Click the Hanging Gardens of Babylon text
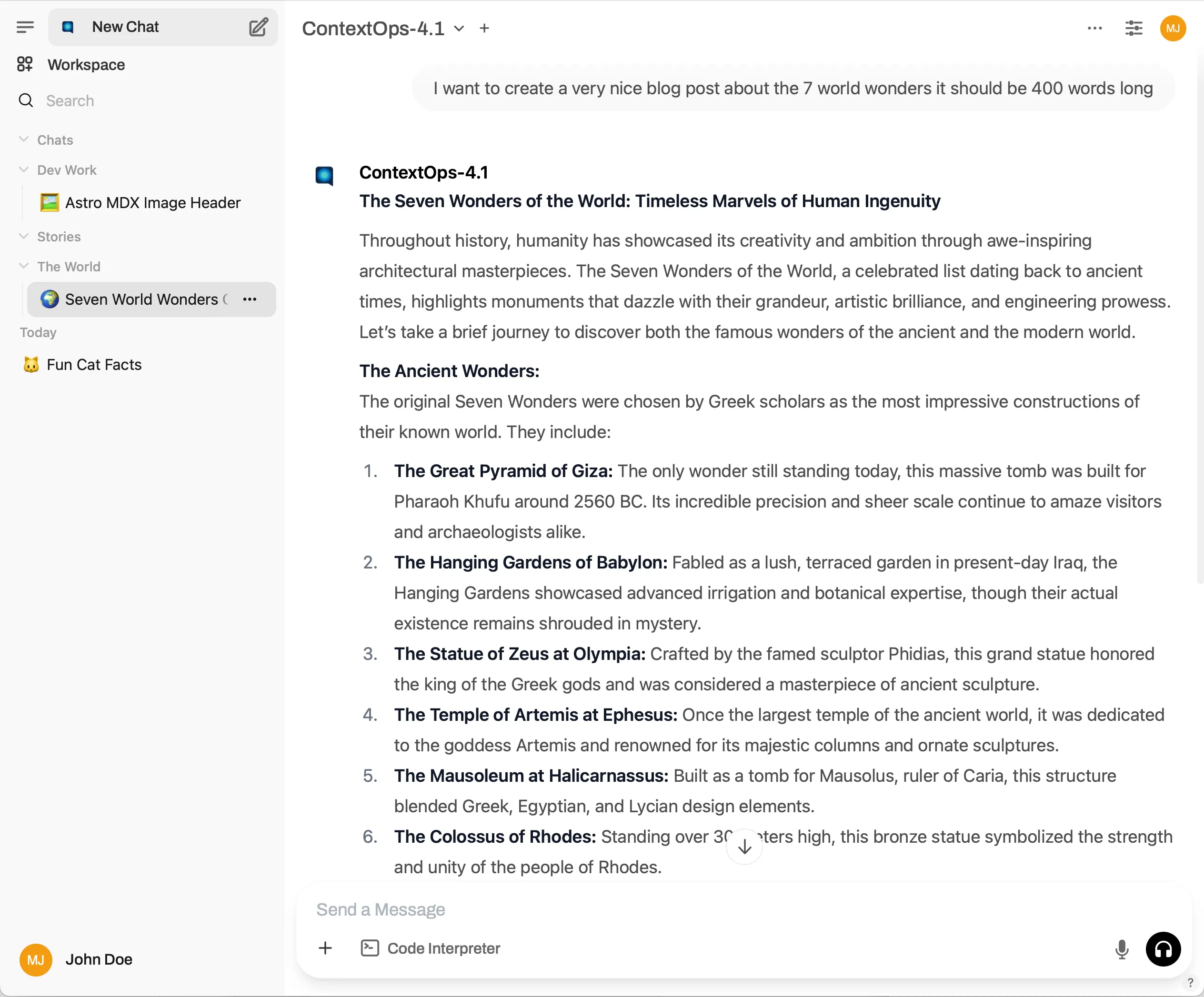Viewport: 1204px width, 997px height. click(531, 562)
